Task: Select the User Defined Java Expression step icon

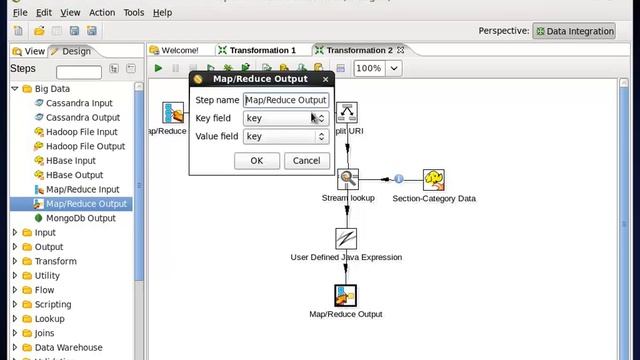Action: point(346,239)
